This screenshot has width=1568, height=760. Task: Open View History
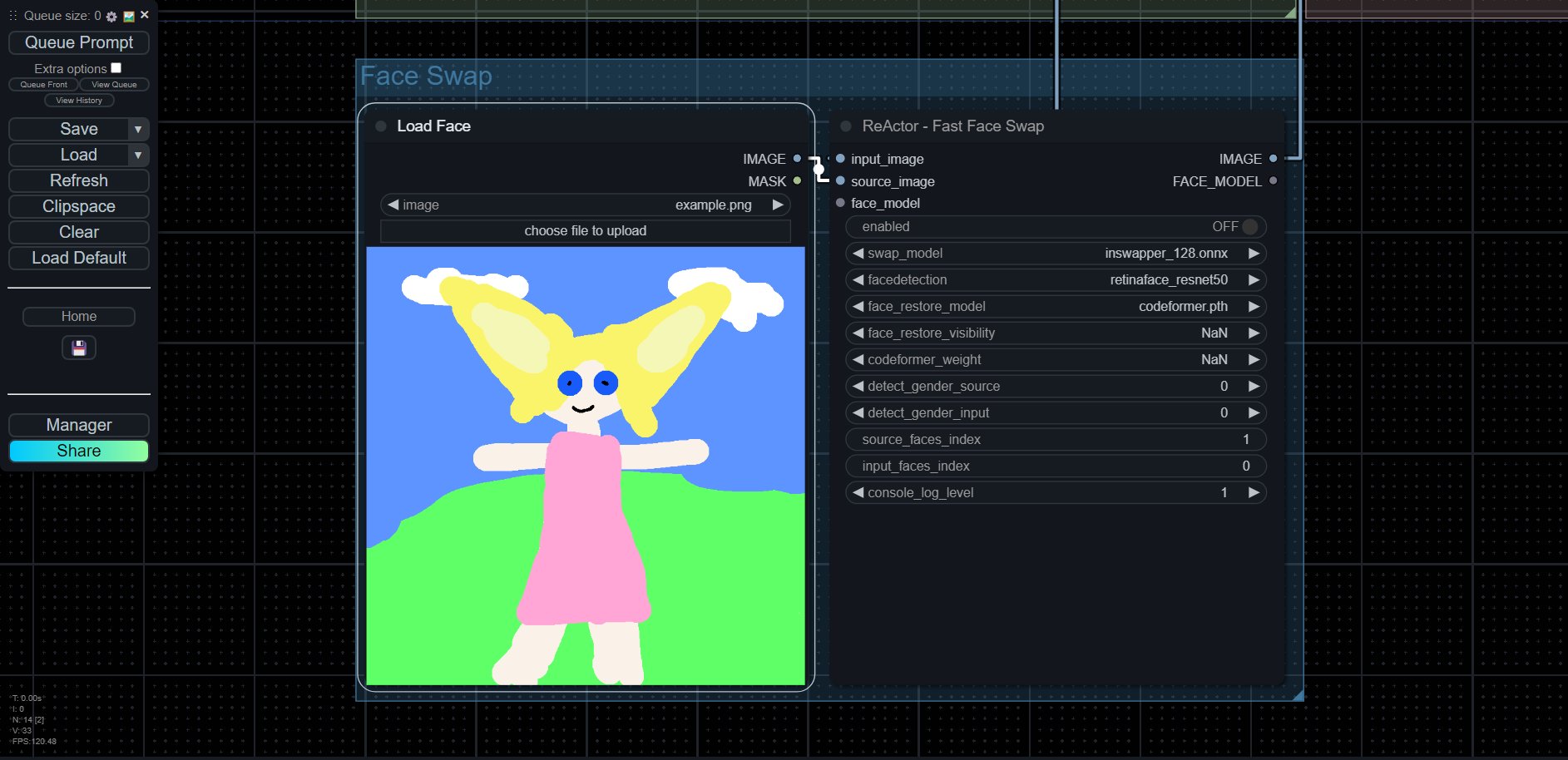(x=79, y=101)
